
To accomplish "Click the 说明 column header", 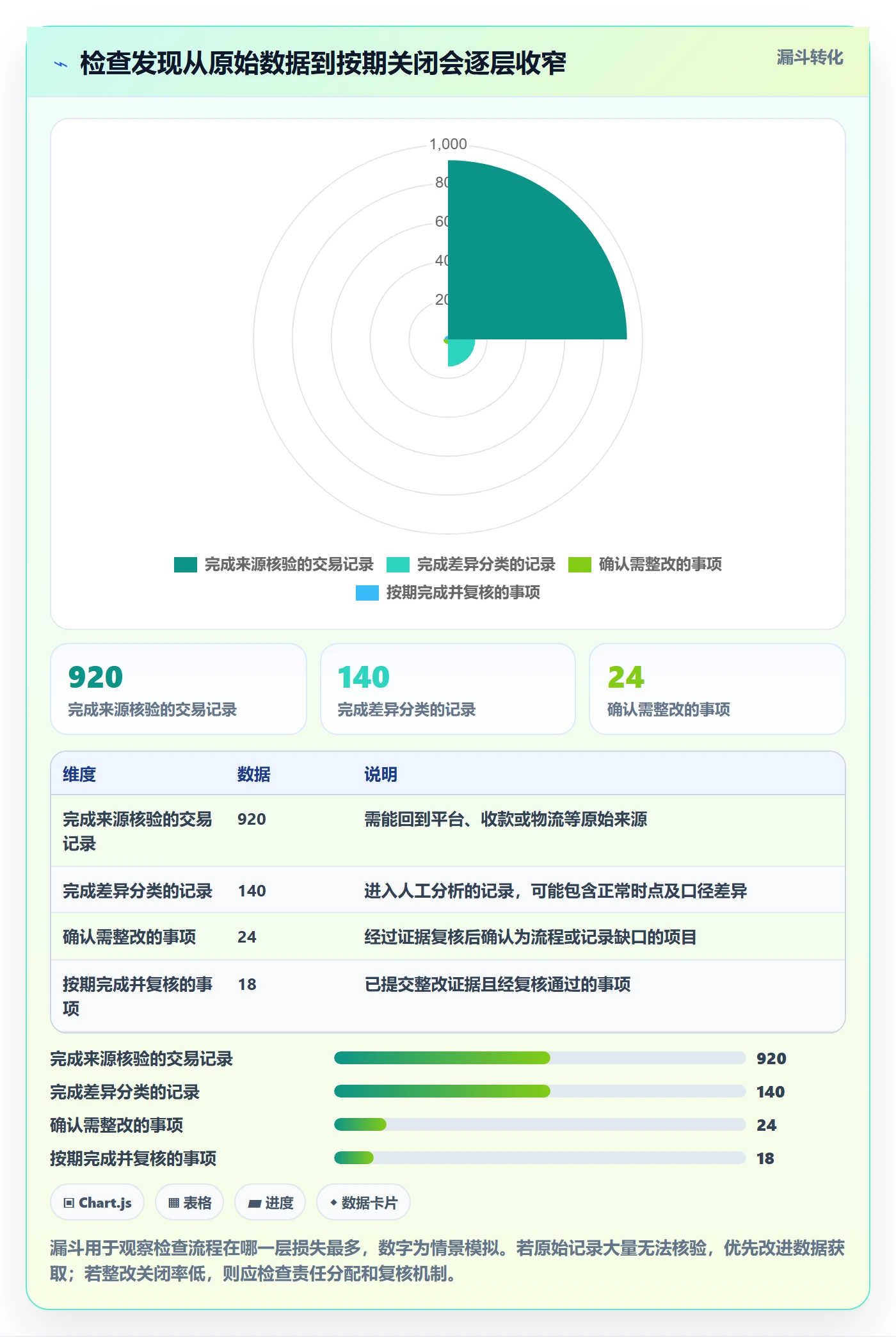I will click(x=381, y=774).
